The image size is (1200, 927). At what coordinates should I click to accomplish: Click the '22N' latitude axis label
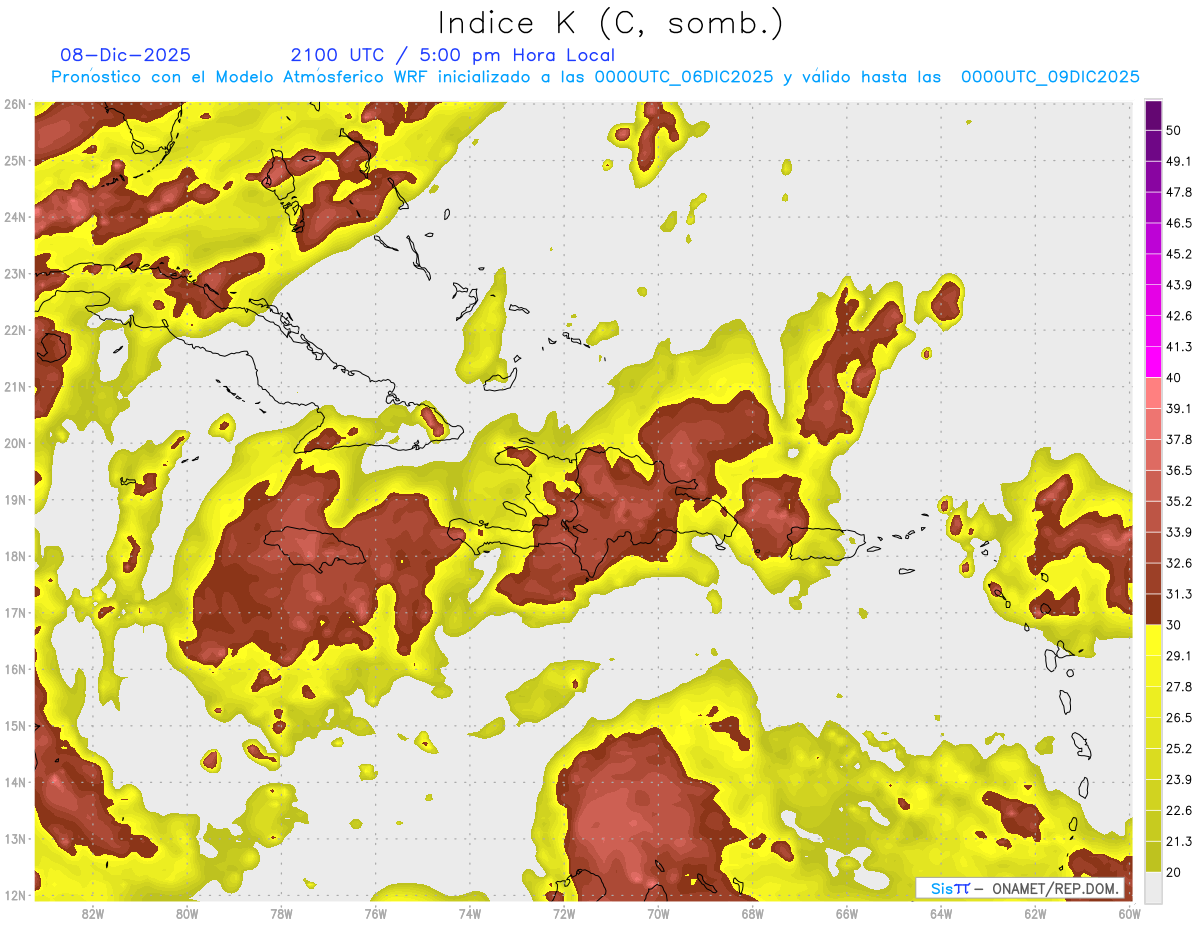(15, 330)
